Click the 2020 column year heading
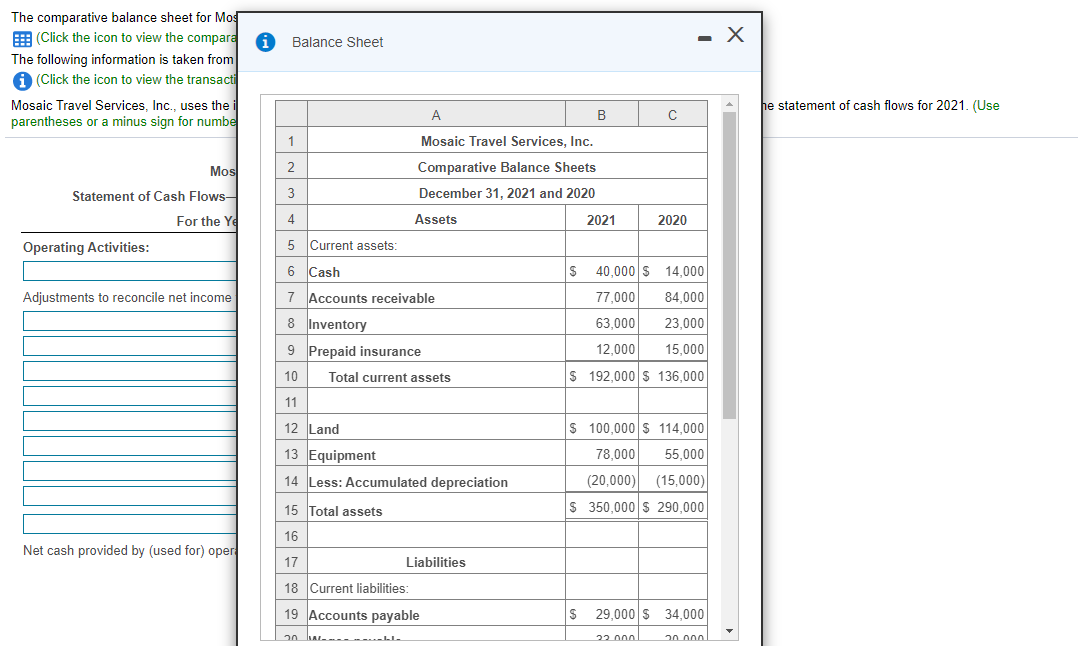 tap(672, 220)
